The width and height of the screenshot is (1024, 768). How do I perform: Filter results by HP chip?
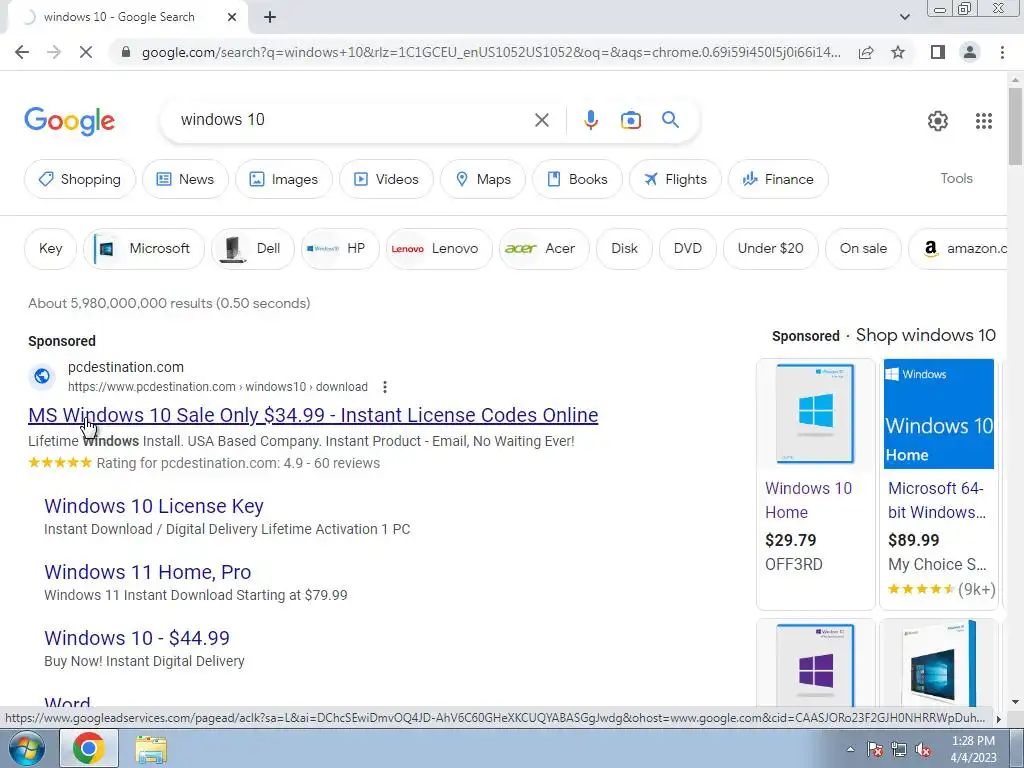tap(340, 249)
